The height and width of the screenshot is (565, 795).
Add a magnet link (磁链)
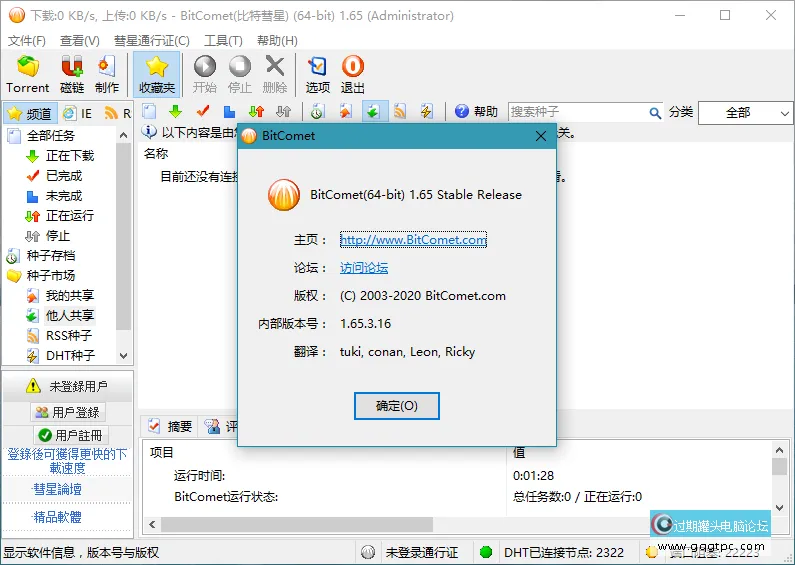tap(72, 75)
